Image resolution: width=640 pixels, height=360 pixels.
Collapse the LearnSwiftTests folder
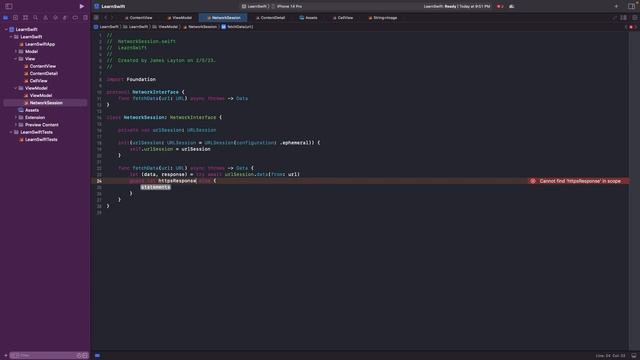(11, 132)
